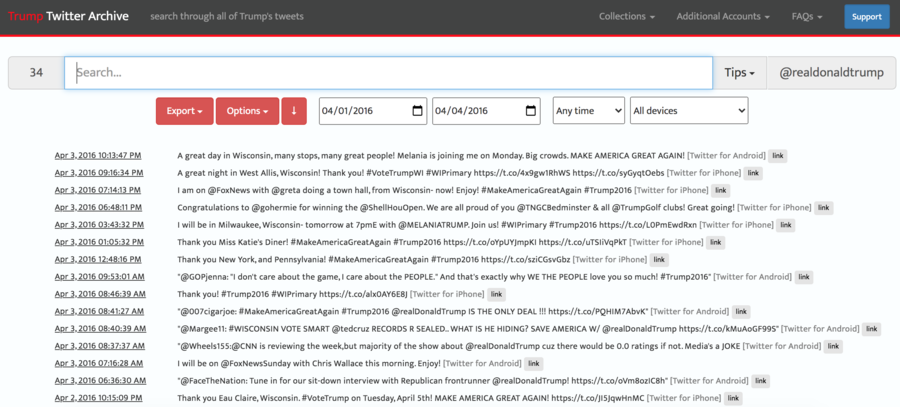Click tweet text 'I will be on @FoxNewsSunday'

coord(231,363)
